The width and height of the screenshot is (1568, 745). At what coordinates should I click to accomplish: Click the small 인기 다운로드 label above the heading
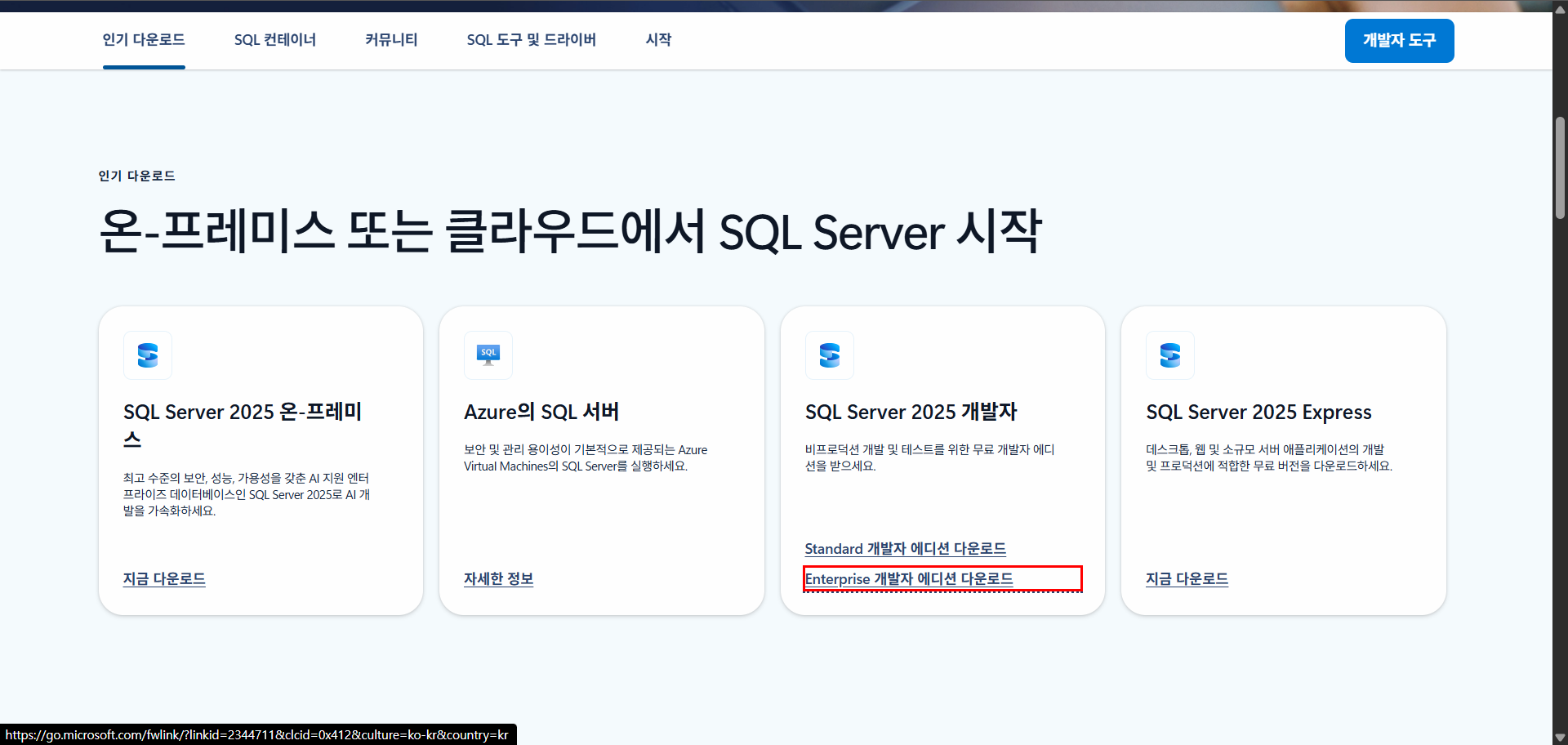[x=137, y=176]
